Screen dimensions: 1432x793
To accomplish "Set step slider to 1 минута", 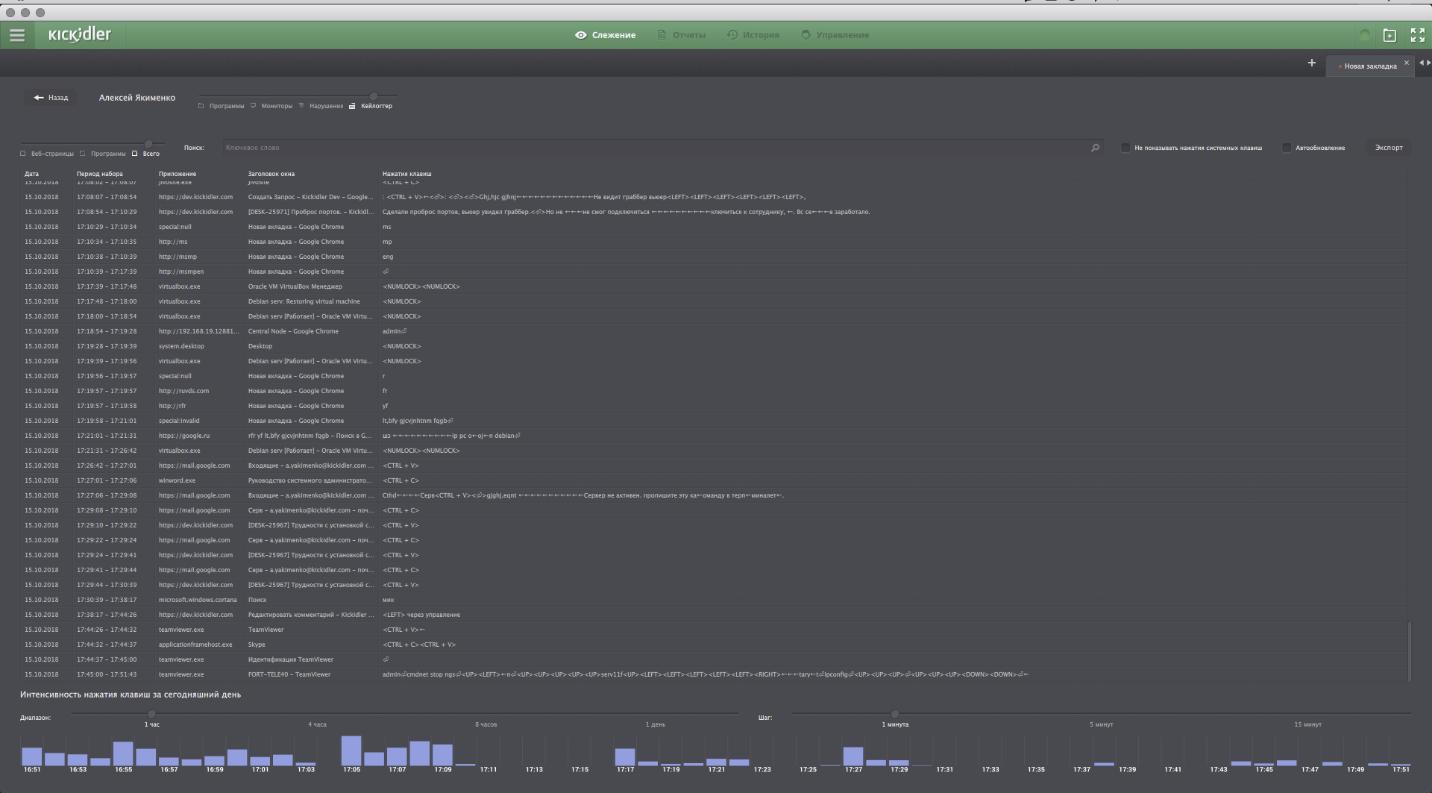I will tap(895, 724).
